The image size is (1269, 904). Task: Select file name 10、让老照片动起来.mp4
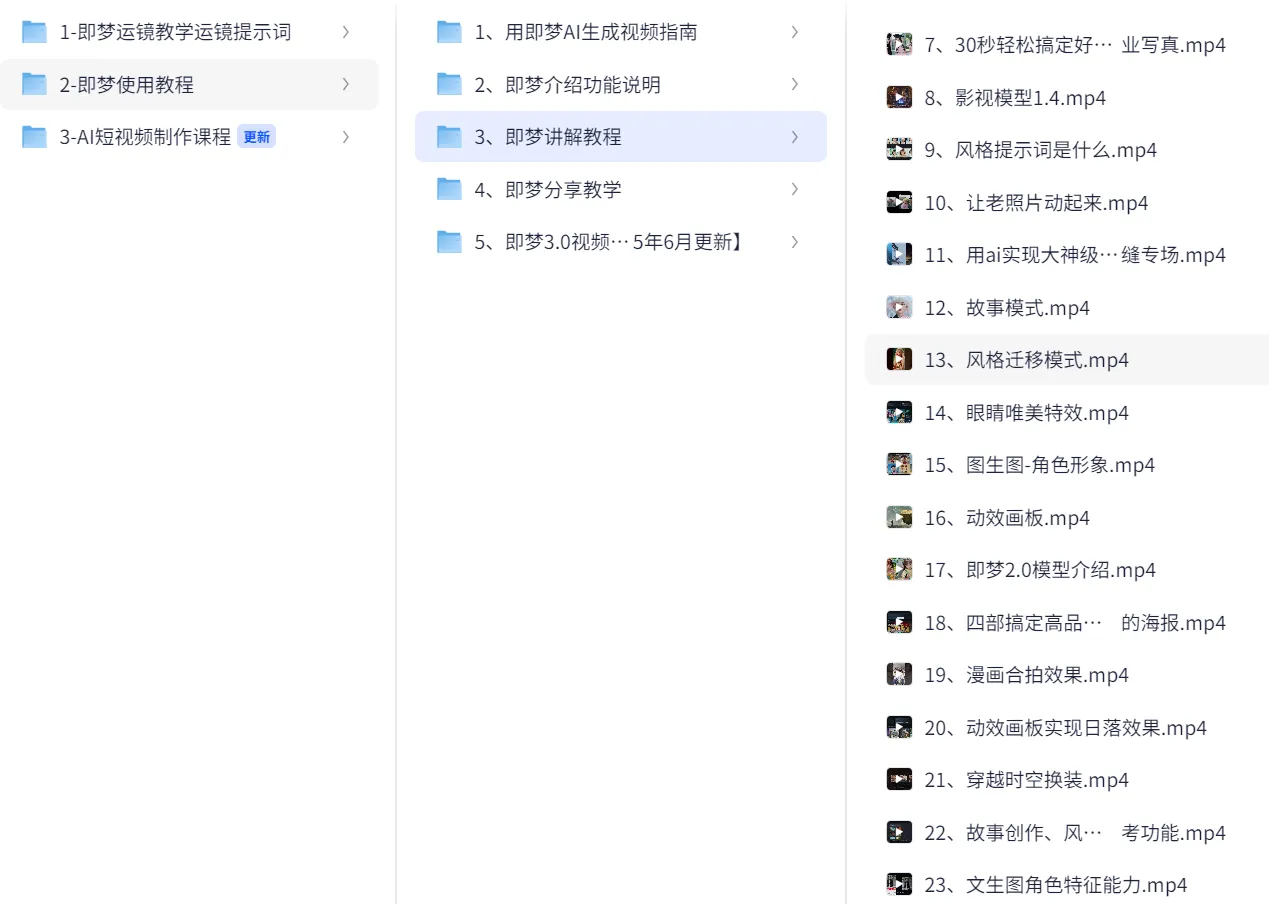click(1036, 203)
